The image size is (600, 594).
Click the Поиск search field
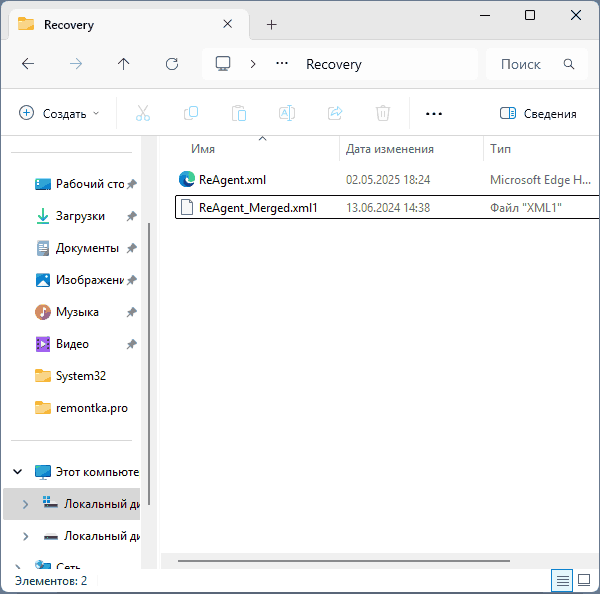(536, 64)
